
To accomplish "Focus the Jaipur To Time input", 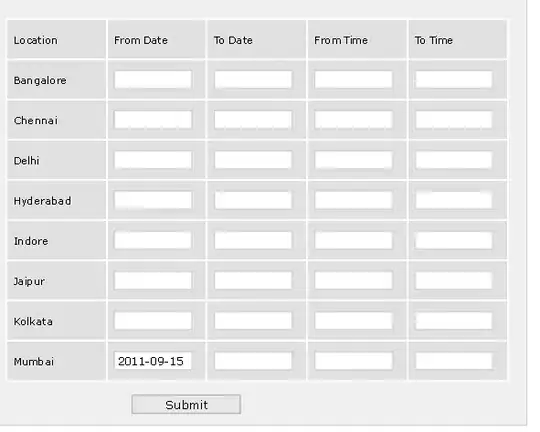I will pyautogui.click(x=454, y=281).
